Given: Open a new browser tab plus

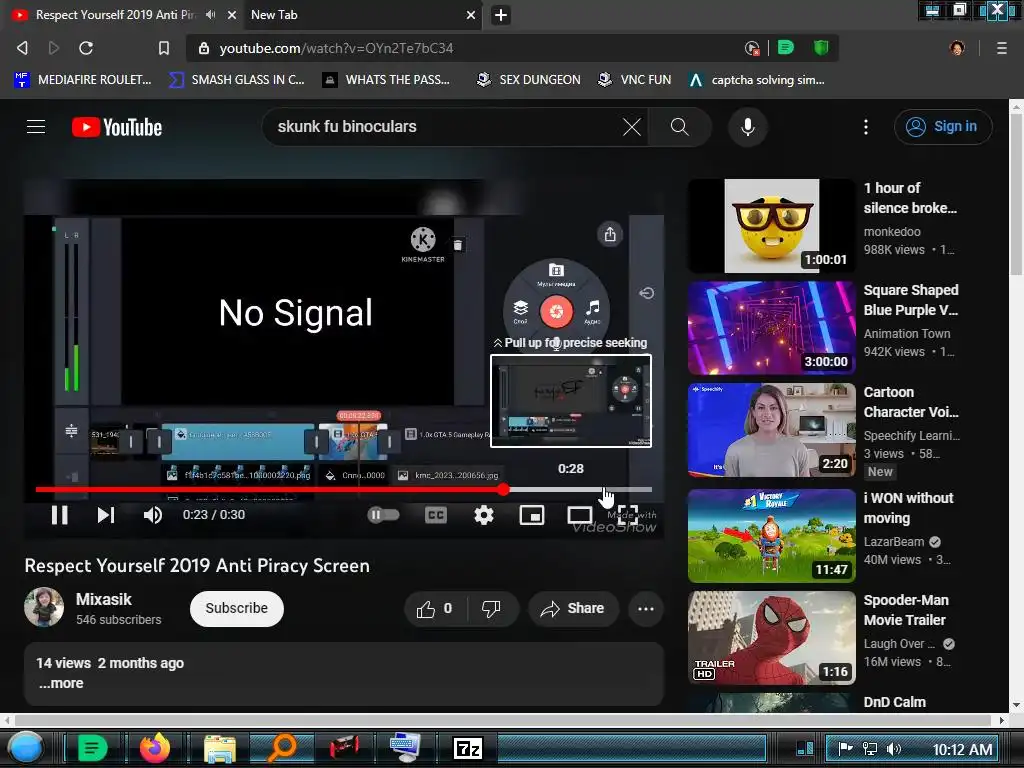Looking at the screenshot, I should pos(501,14).
